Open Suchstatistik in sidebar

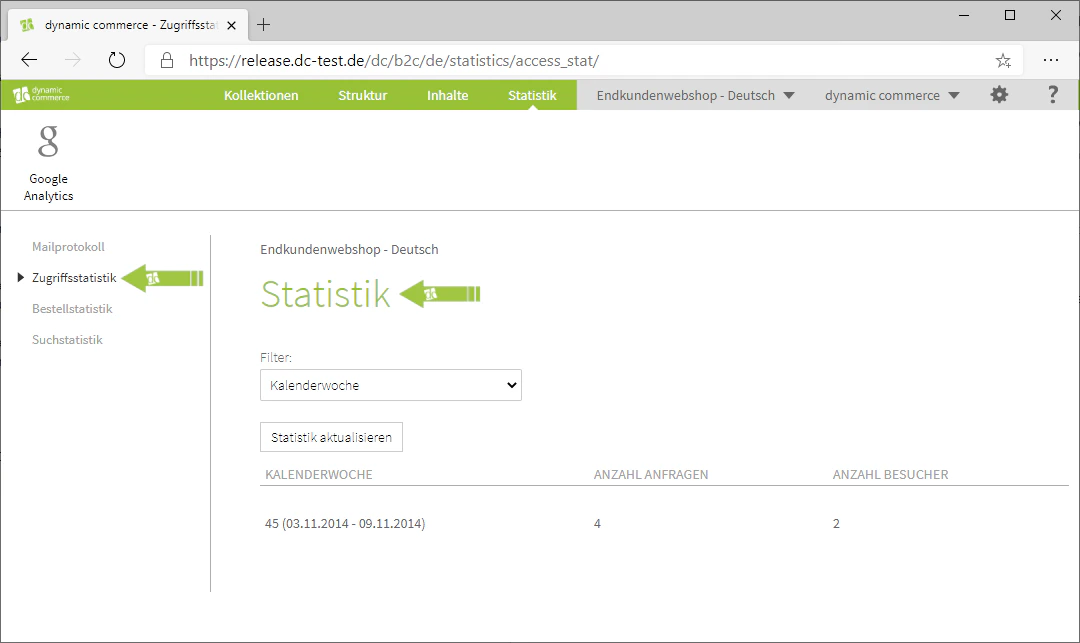tap(67, 340)
